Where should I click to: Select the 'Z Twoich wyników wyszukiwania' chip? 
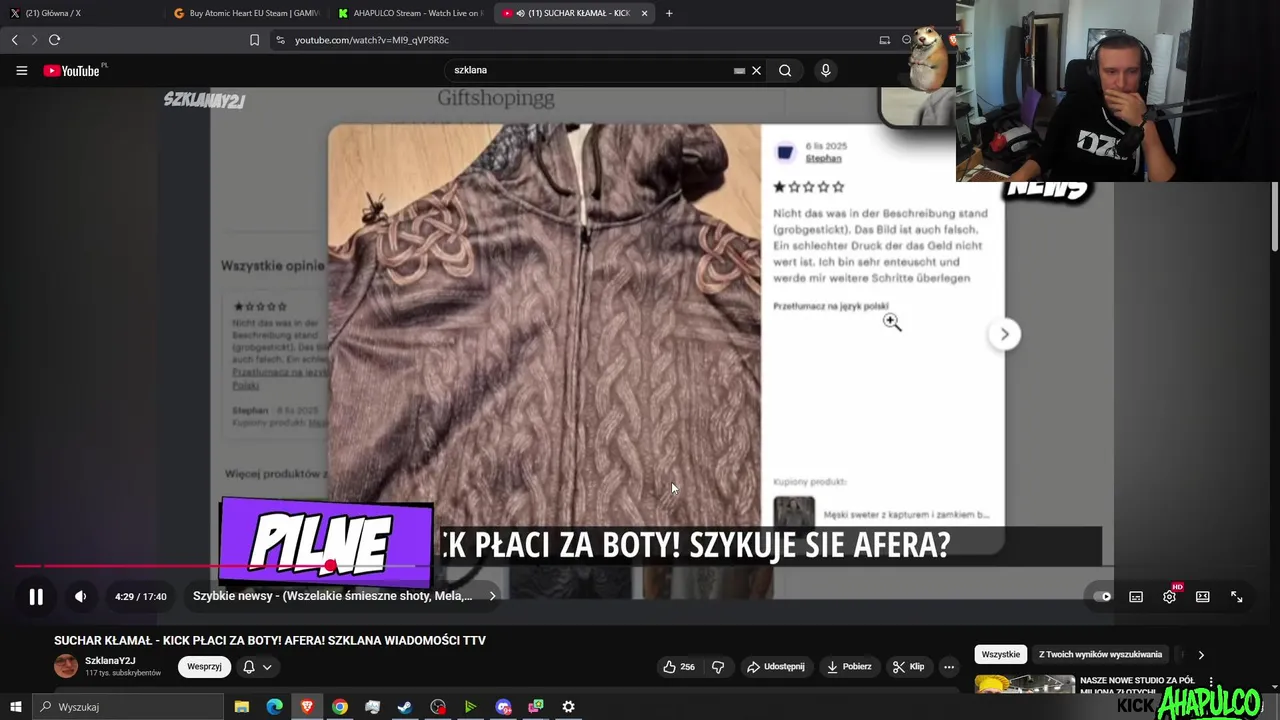tap(1100, 654)
